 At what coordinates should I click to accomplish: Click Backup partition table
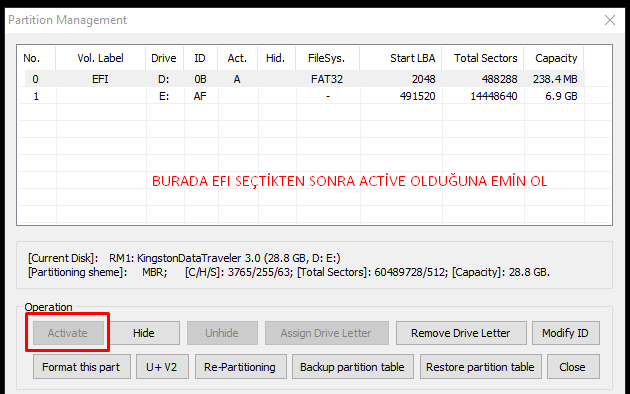click(x=352, y=367)
